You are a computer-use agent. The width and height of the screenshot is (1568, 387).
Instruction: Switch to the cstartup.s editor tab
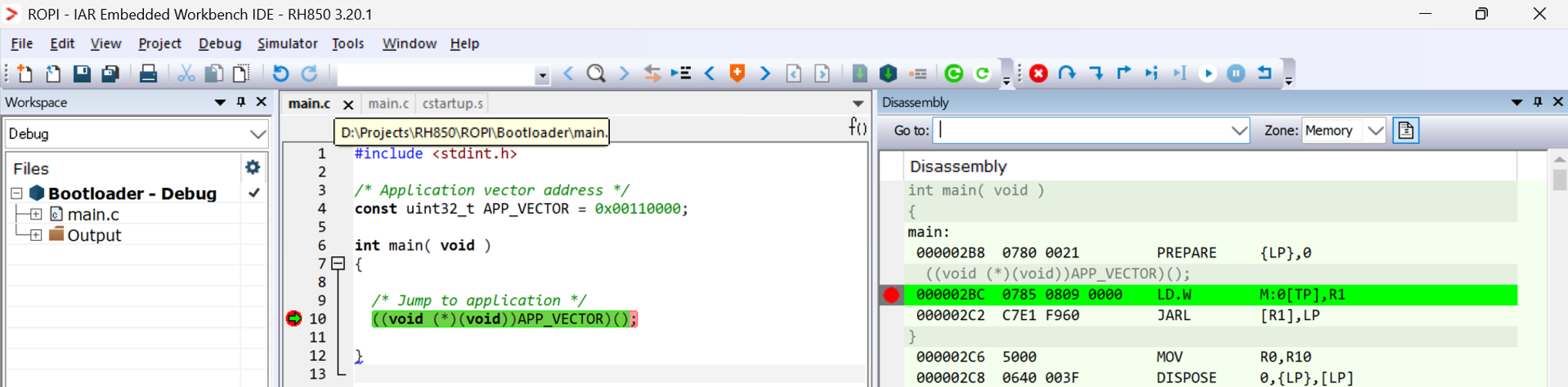pyautogui.click(x=453, y=103)
